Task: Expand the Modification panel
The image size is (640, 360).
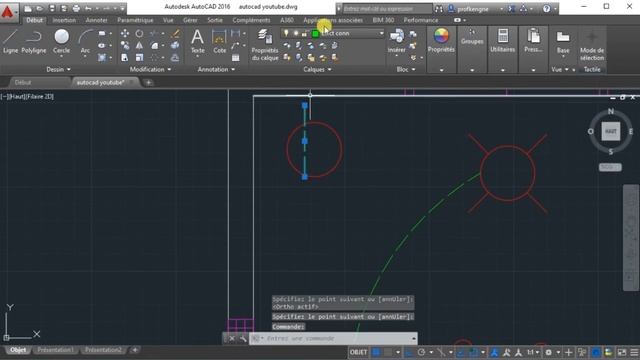Action: 150,69
